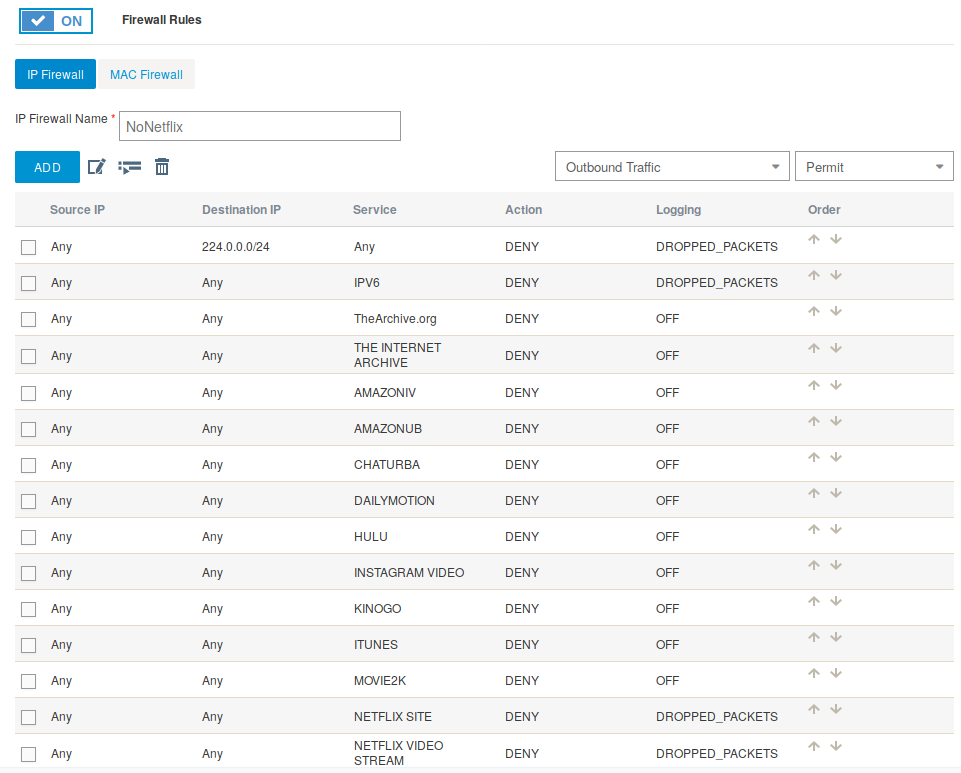Move the DAILYMOTION rule down
The width and height of the screenshot is (961, 773).
coord(836,494)
